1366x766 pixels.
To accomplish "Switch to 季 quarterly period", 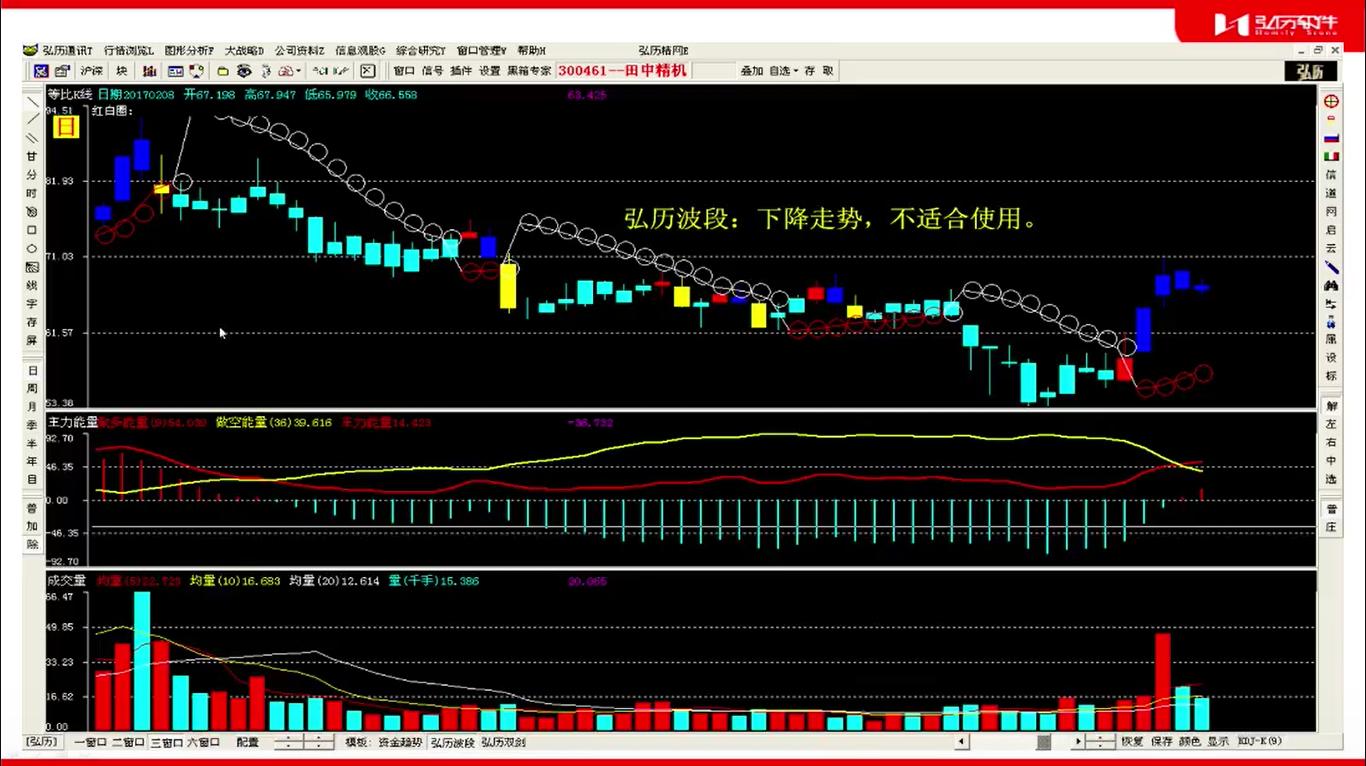I will [32, 425].
